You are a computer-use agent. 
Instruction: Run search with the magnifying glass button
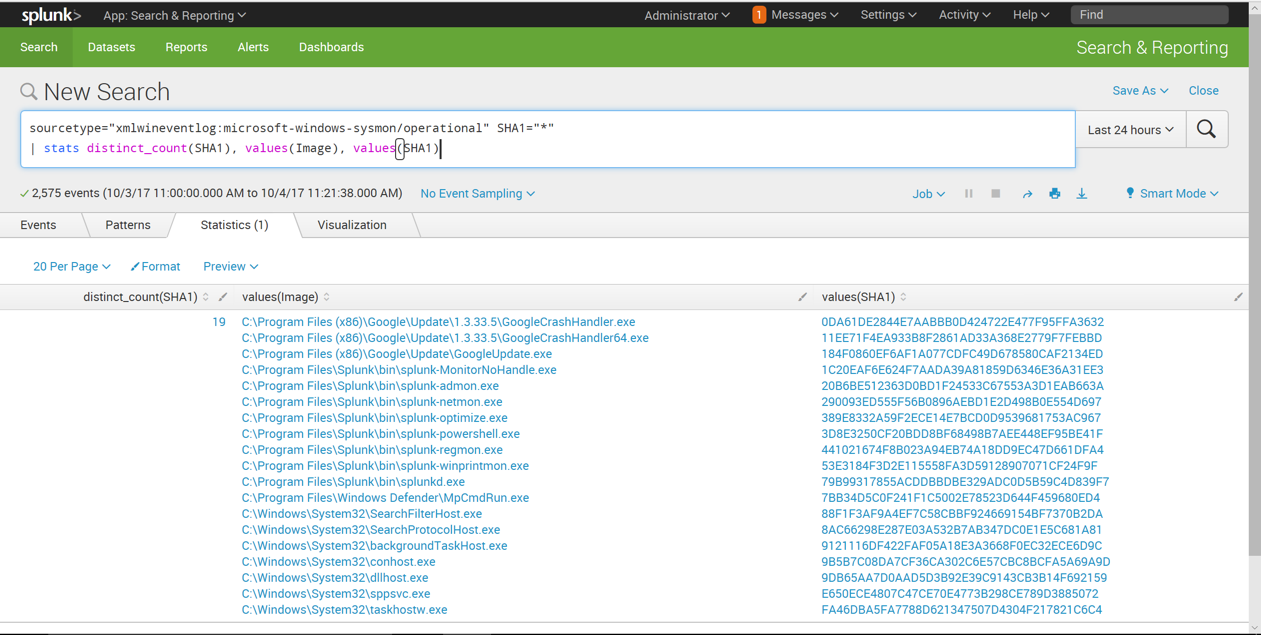point(1206,130)
